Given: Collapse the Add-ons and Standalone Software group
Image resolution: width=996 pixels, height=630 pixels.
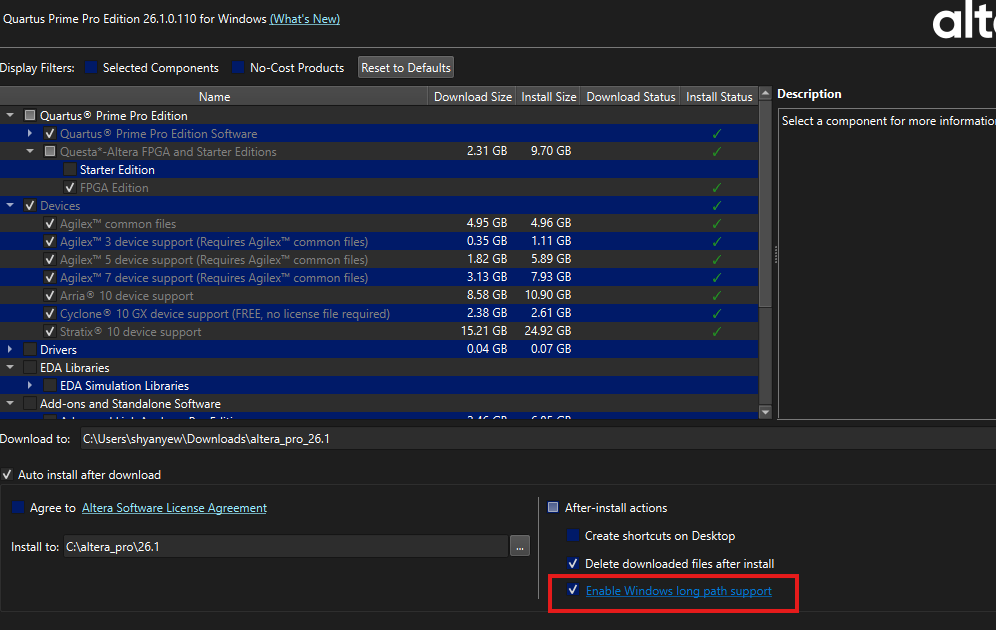Looking at the screenshot, I should click(10, 403).
